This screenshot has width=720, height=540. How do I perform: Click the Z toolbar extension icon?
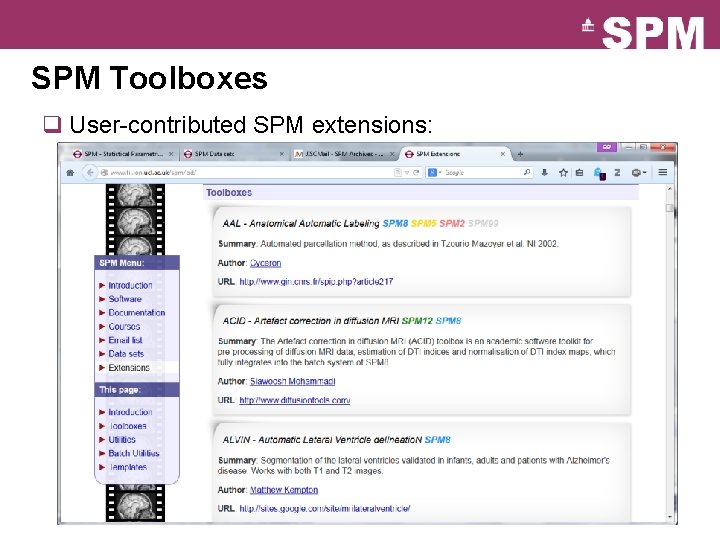point(617,173)
